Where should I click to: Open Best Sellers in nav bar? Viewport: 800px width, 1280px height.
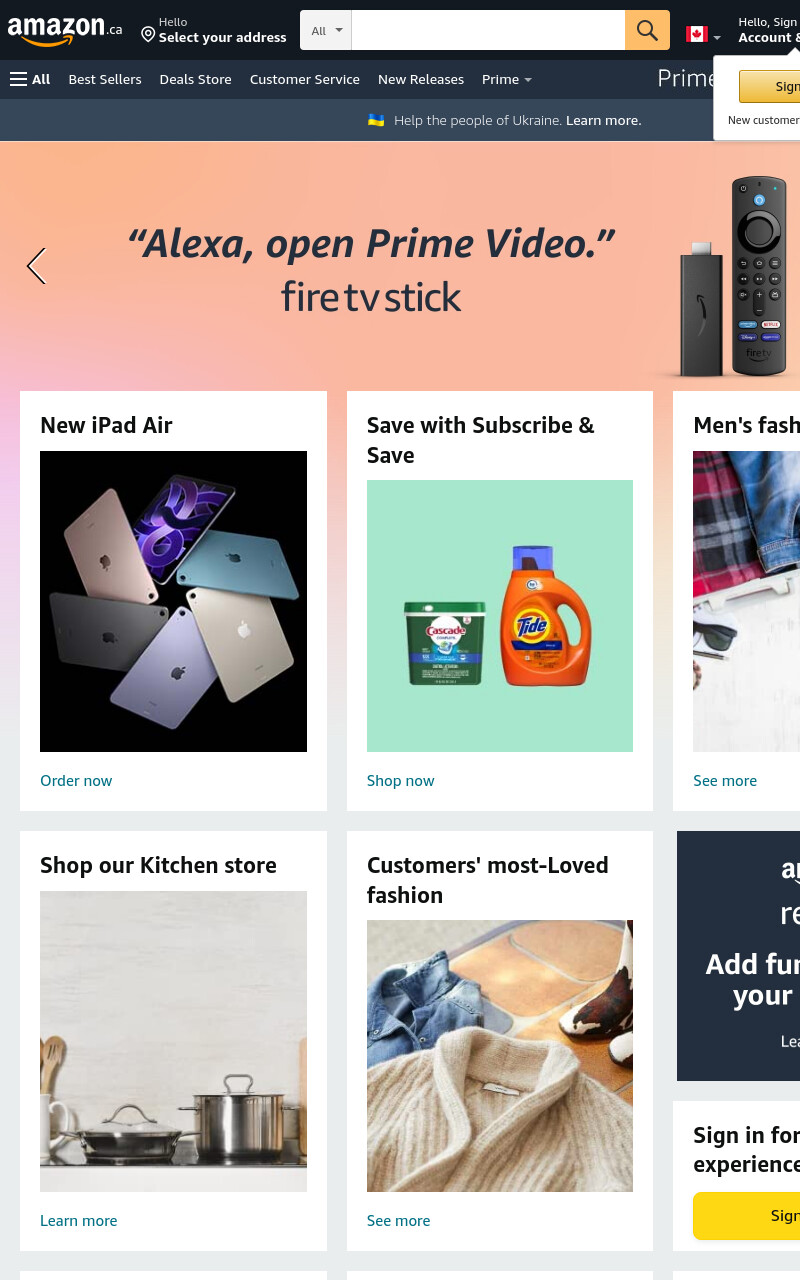pyautogui.click(x=105, y=79)
